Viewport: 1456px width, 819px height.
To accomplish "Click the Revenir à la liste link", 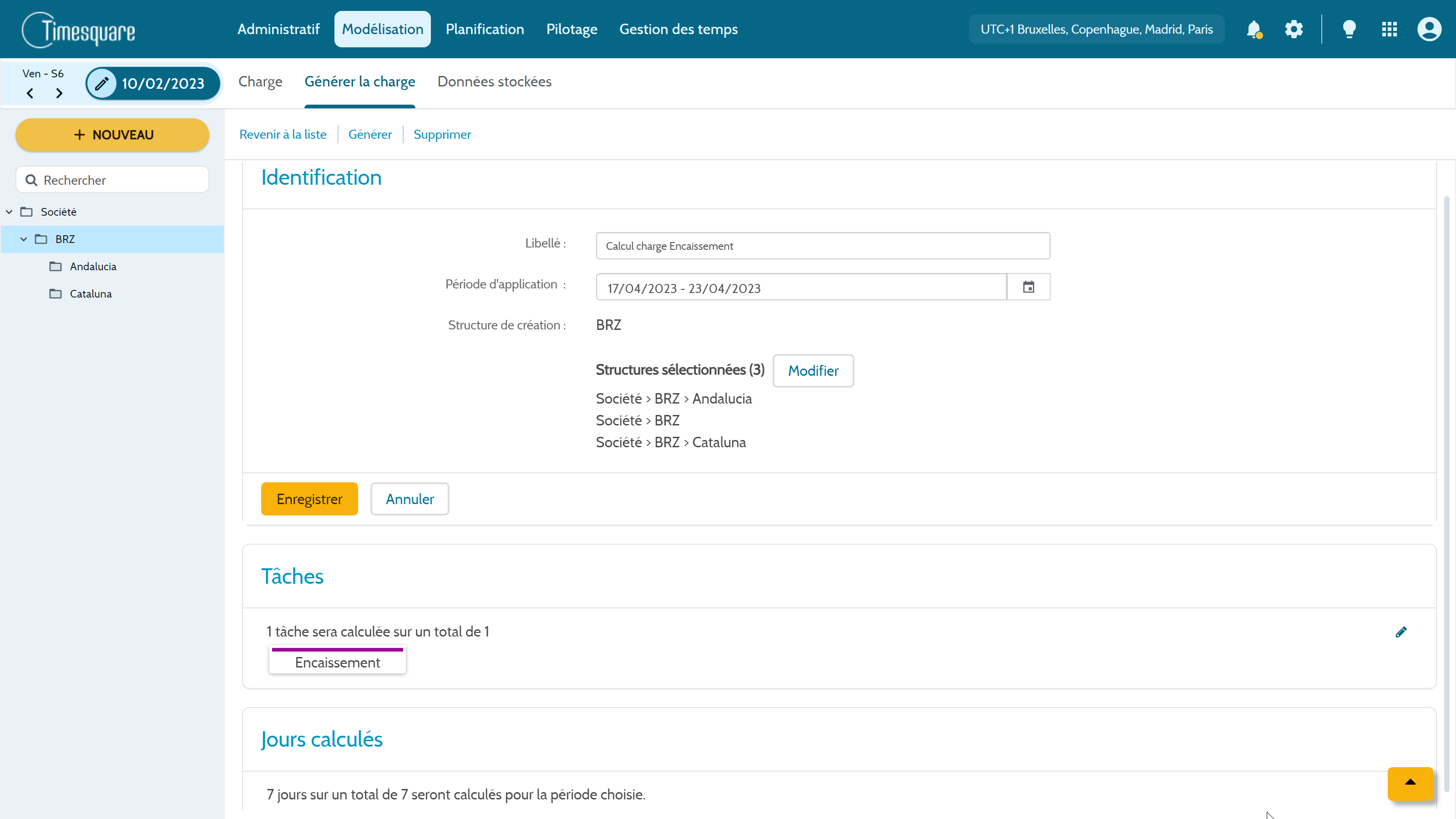I will tap(283, 135).
